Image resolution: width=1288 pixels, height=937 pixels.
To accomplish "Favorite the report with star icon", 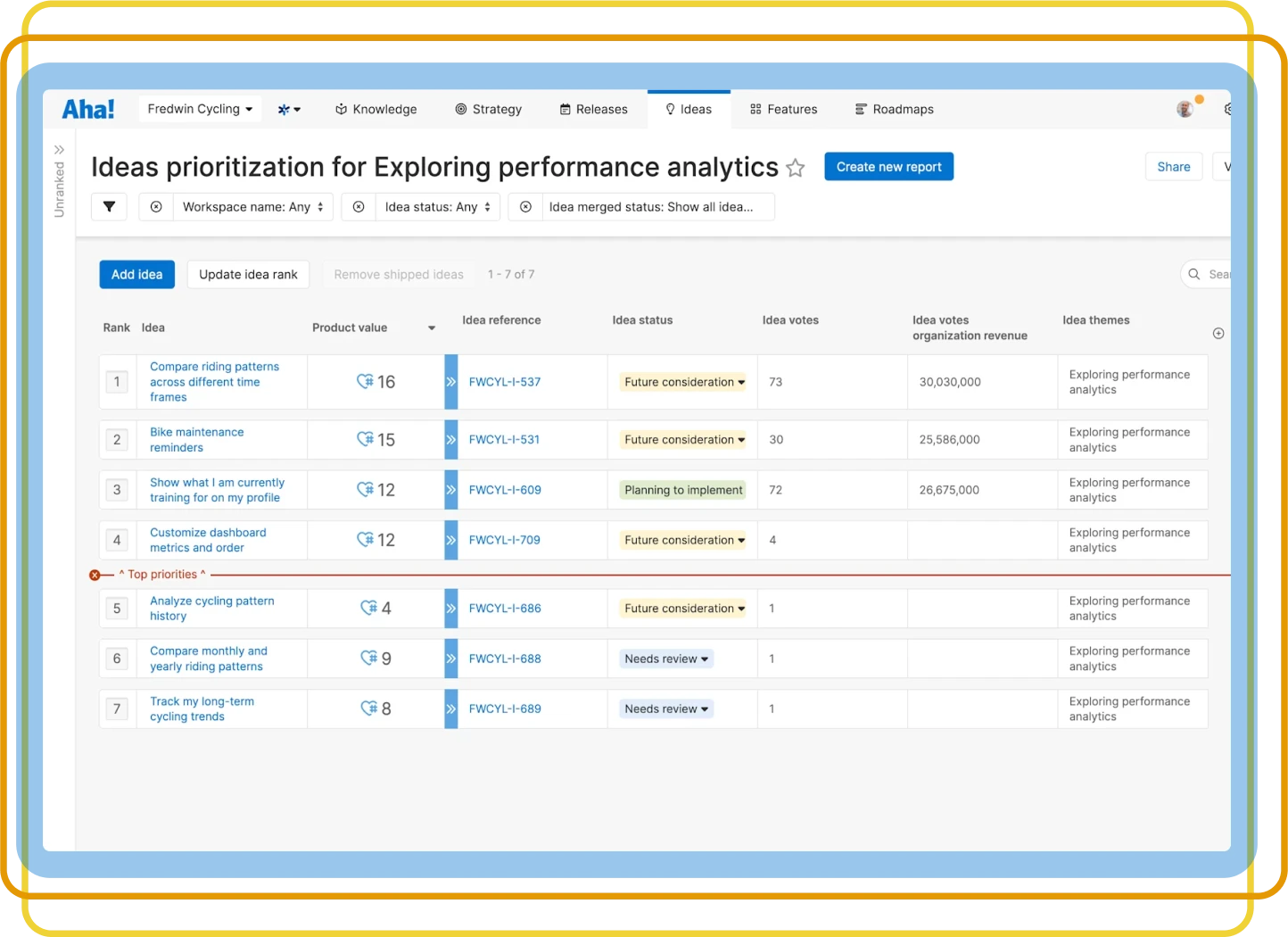I will click(x=796, y=168).
